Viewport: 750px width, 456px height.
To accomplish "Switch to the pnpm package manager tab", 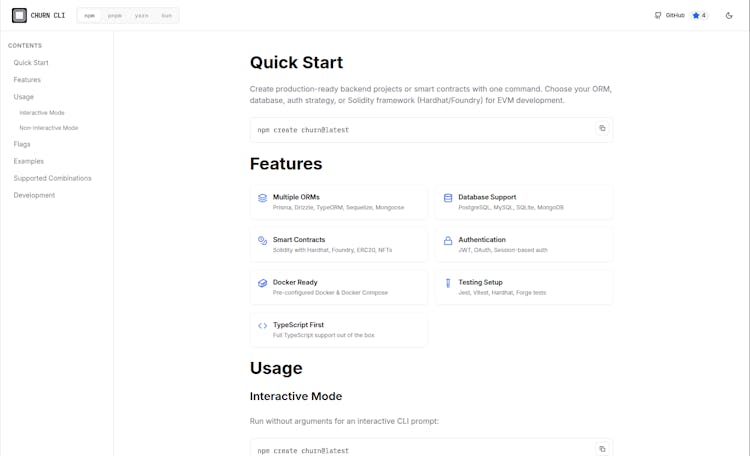I will point(115,16).
